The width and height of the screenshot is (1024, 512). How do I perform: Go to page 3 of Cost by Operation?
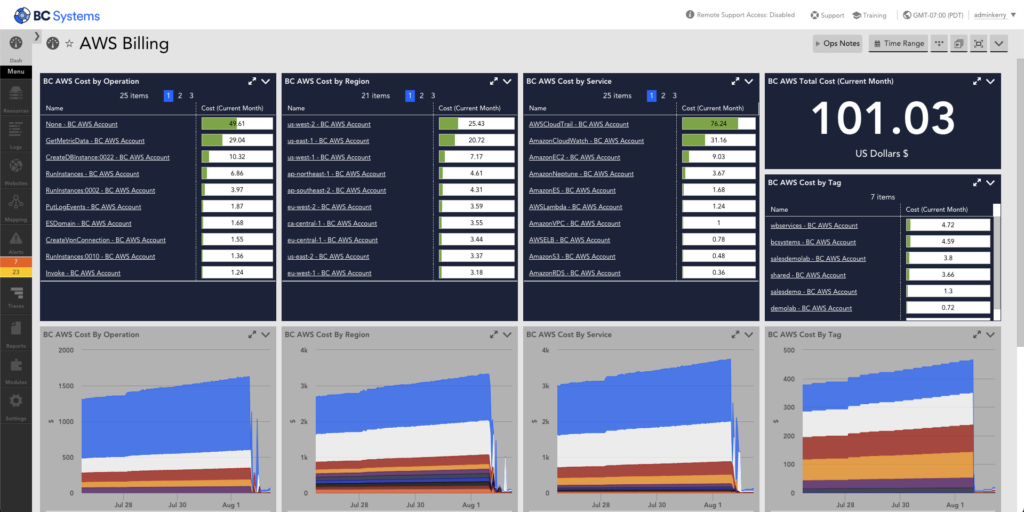tap(191, 96)
